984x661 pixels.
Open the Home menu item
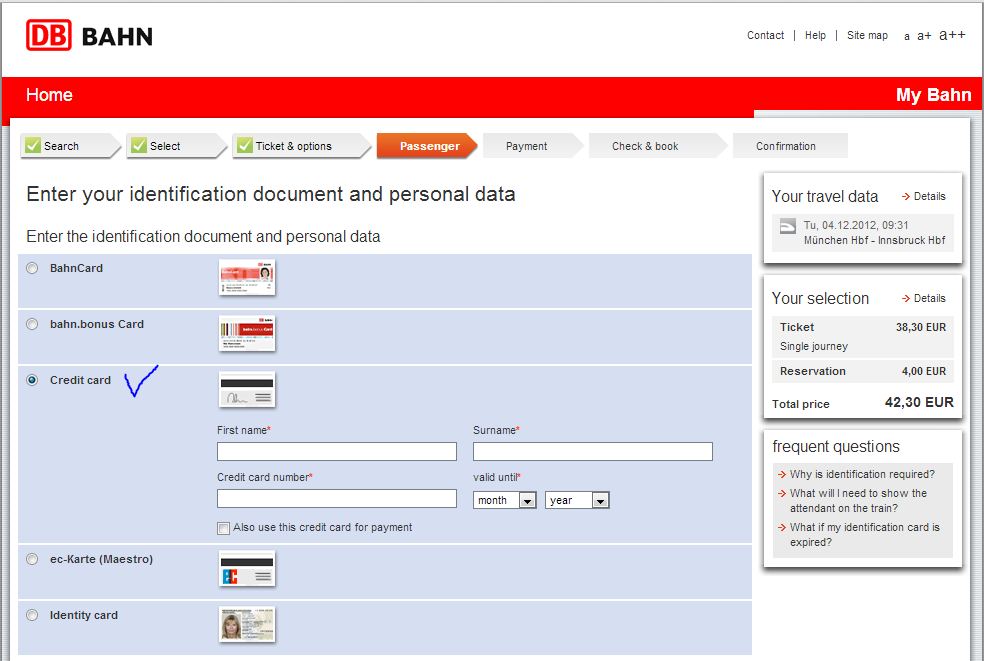(49, 95)
